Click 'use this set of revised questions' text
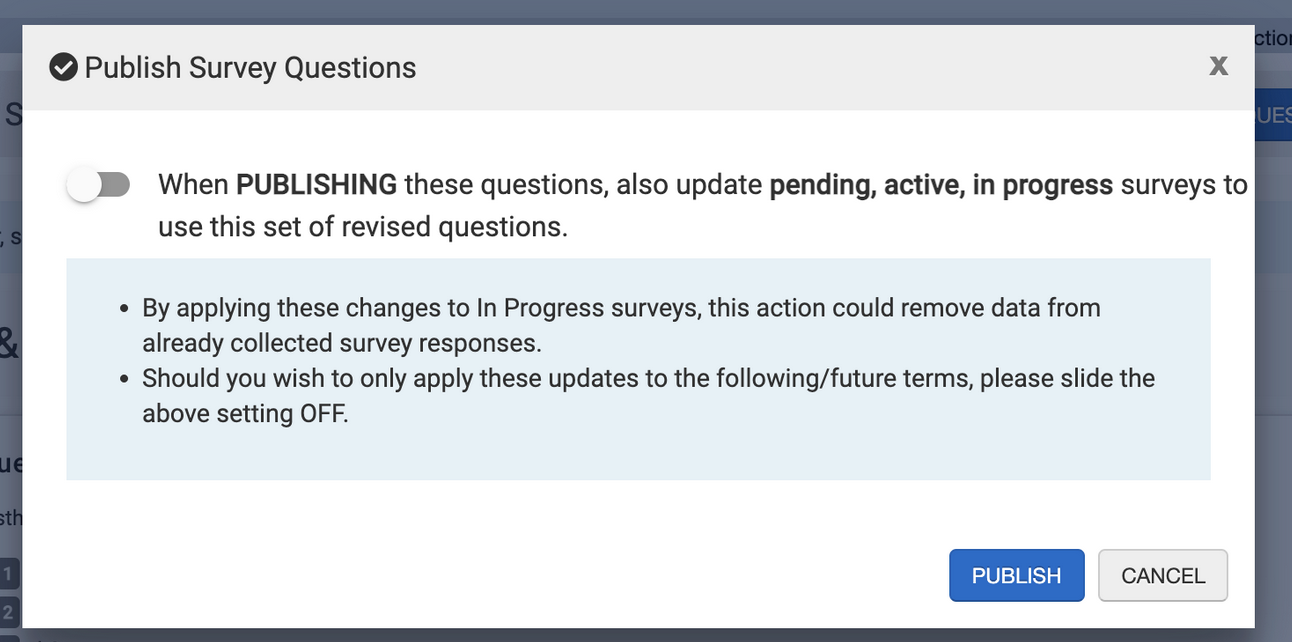The image size is (1292, 642). click(362, 227)
